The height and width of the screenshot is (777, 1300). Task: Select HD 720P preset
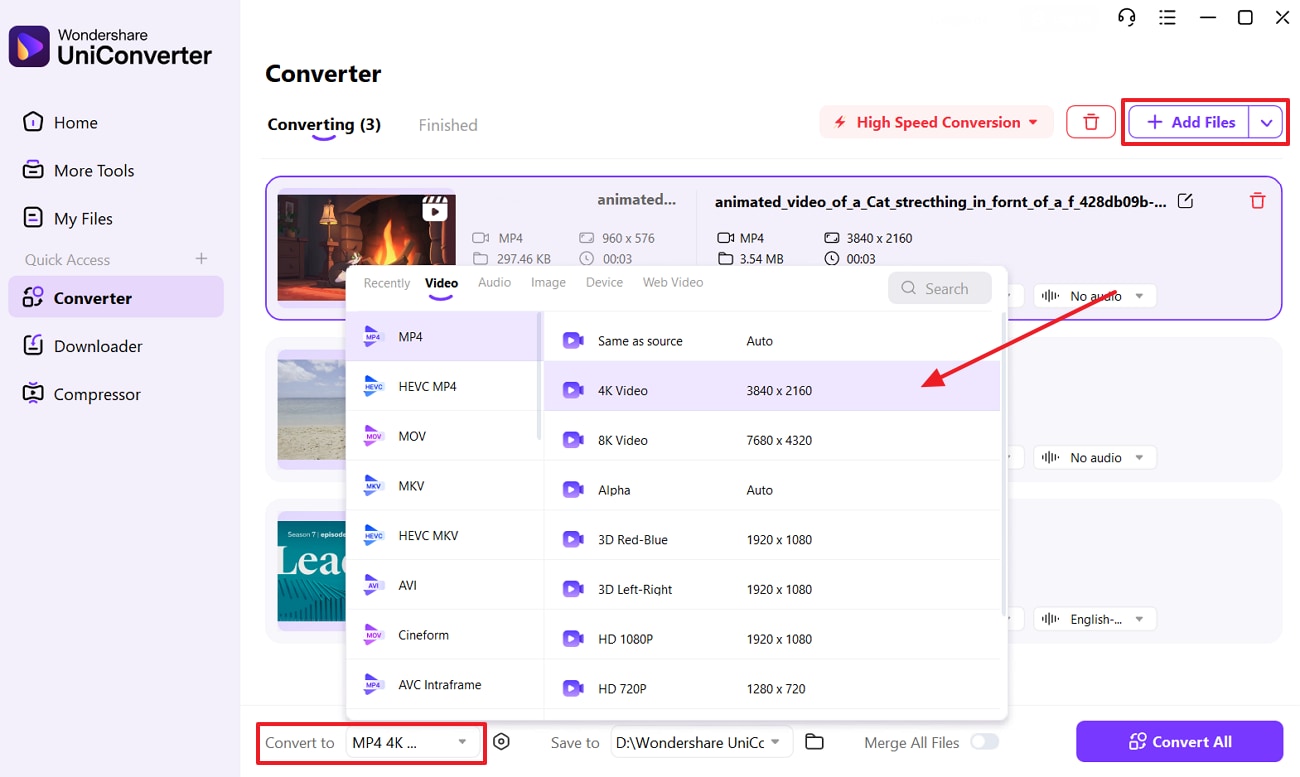click(x=772, y=688)
